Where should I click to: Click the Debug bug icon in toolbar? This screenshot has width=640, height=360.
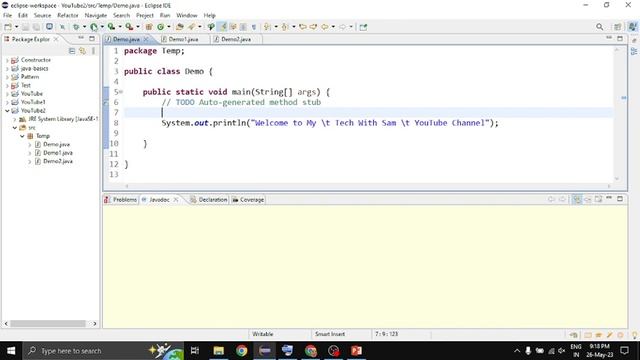[x=76, y=27]
